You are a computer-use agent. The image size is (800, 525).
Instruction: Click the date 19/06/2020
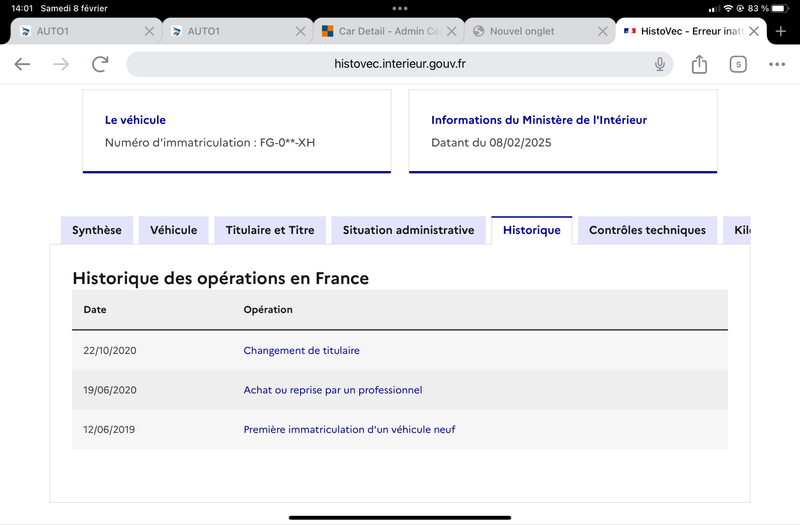[x=110, y=390]
